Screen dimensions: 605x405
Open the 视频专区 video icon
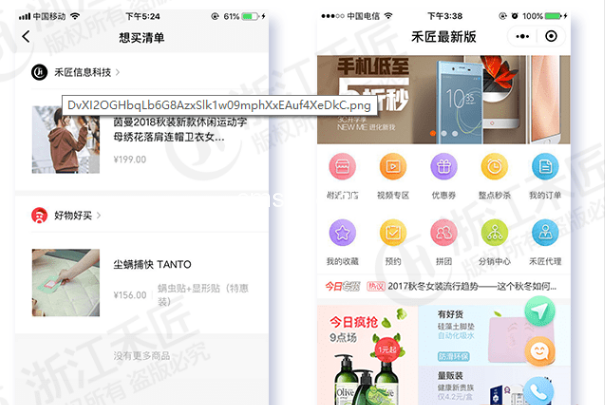click(393, 167)
